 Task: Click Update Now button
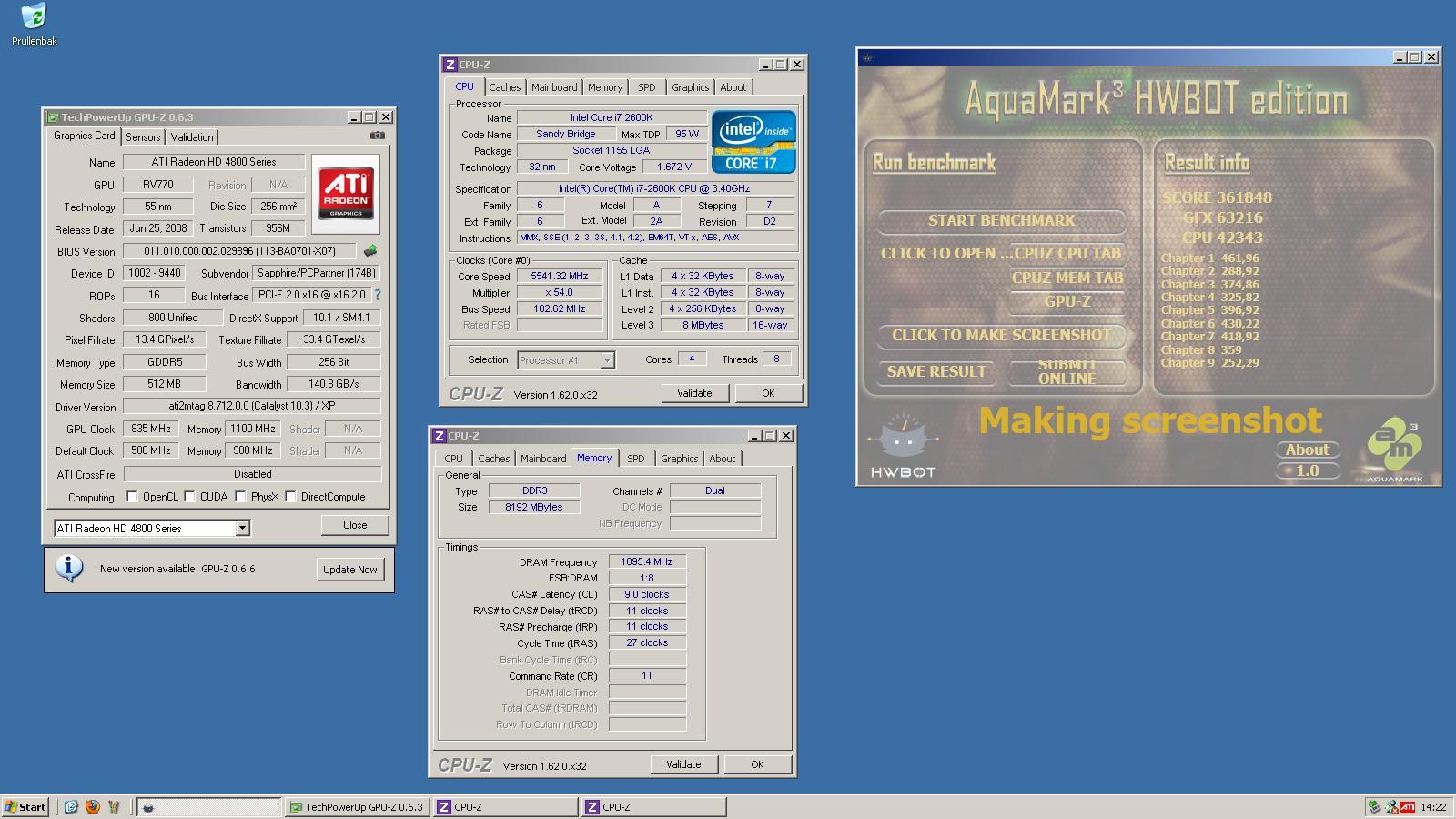[349, 570]
